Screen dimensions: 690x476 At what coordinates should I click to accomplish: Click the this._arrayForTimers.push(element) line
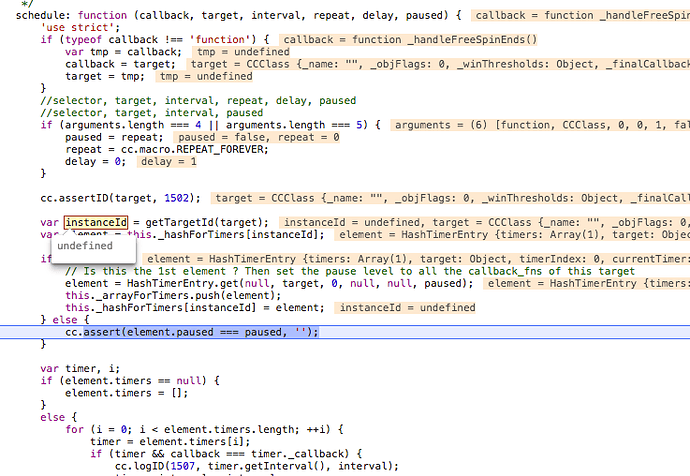point(173,296)
